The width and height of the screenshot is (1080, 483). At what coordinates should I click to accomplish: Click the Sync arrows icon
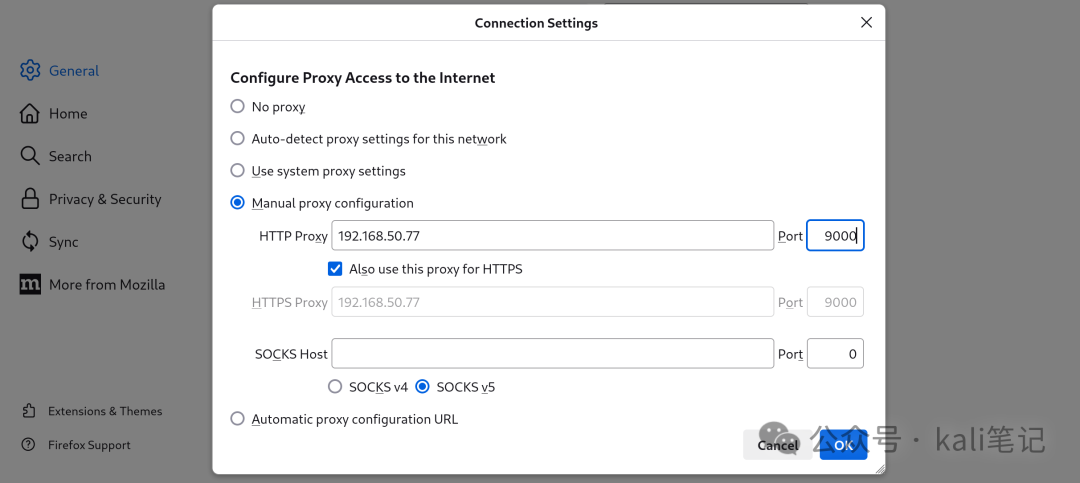click(x=30, y=242)
